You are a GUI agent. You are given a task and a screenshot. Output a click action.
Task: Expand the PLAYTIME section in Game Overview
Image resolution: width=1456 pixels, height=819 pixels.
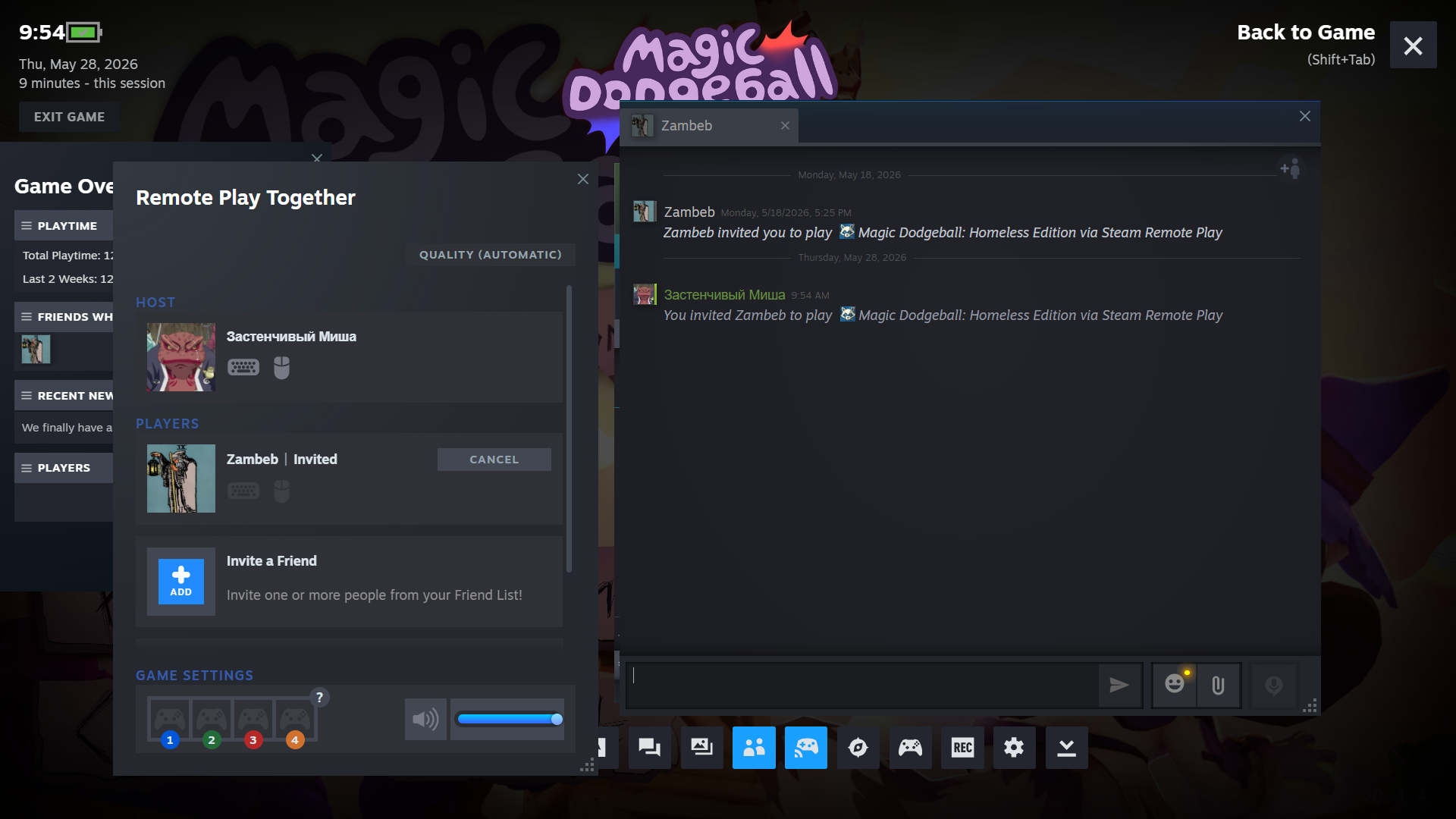click(64, 226)
